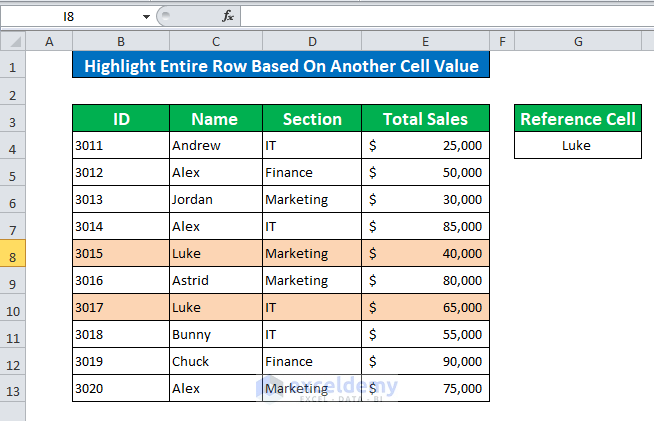Select the column G header
Screen dimensions: 654x421
click(x=578, y=40)
